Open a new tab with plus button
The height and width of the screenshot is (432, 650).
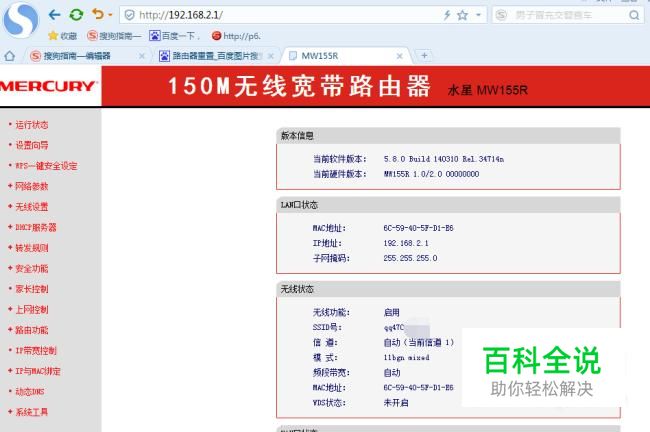coord(424,56)
